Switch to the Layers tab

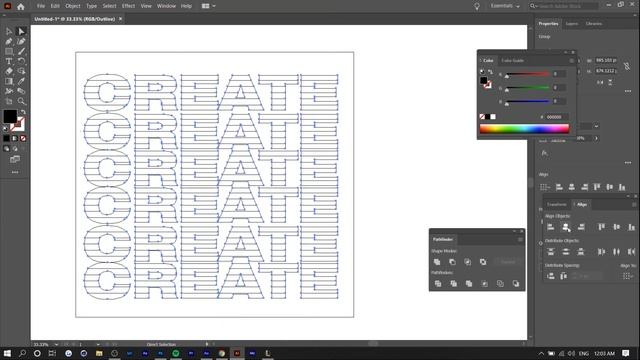pyautogui.click(x=571, y=24)
